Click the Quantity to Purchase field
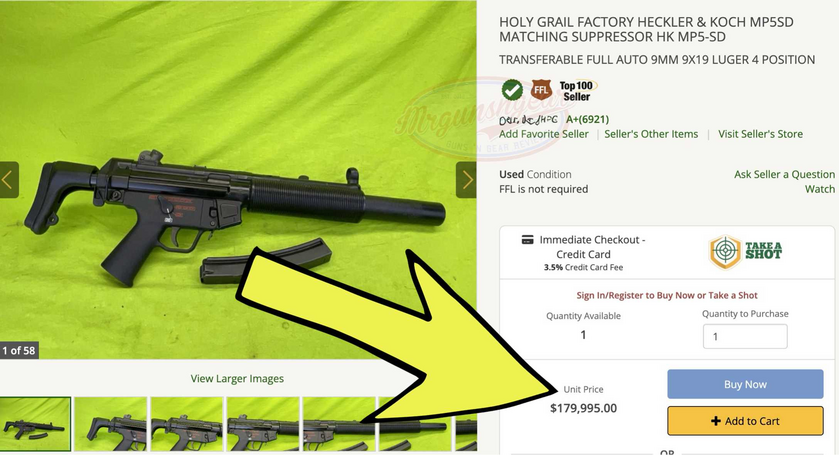This screenshot has width=839, height=455. coord(745,337)
